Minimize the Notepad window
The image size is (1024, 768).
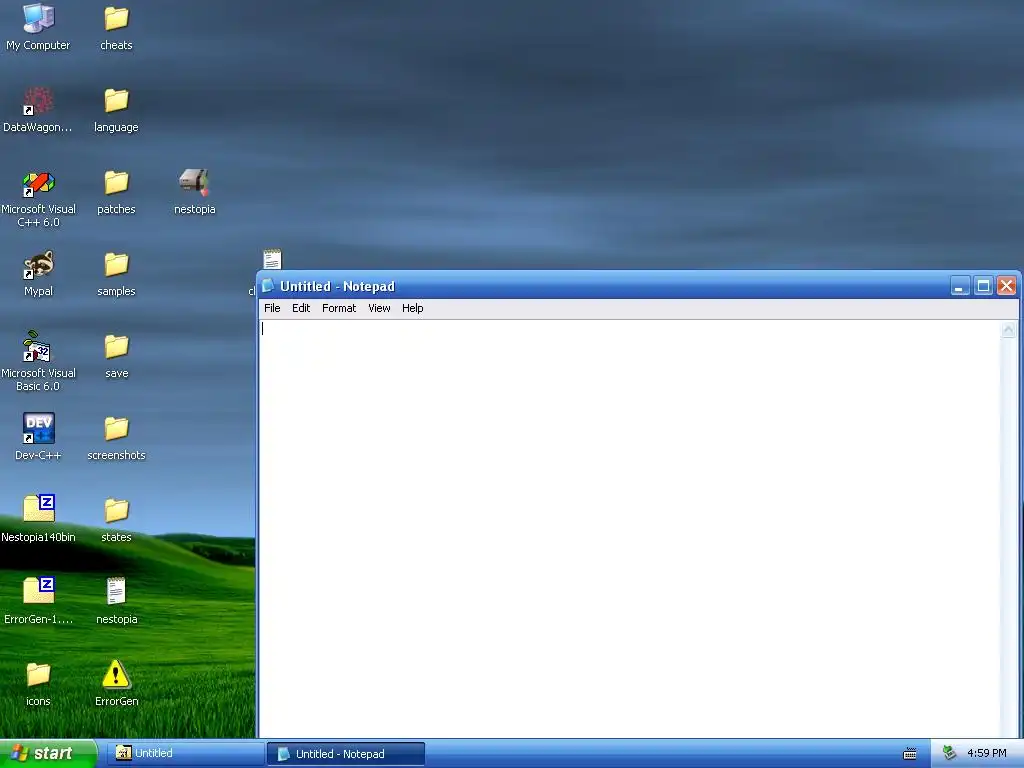pos(960,286)
